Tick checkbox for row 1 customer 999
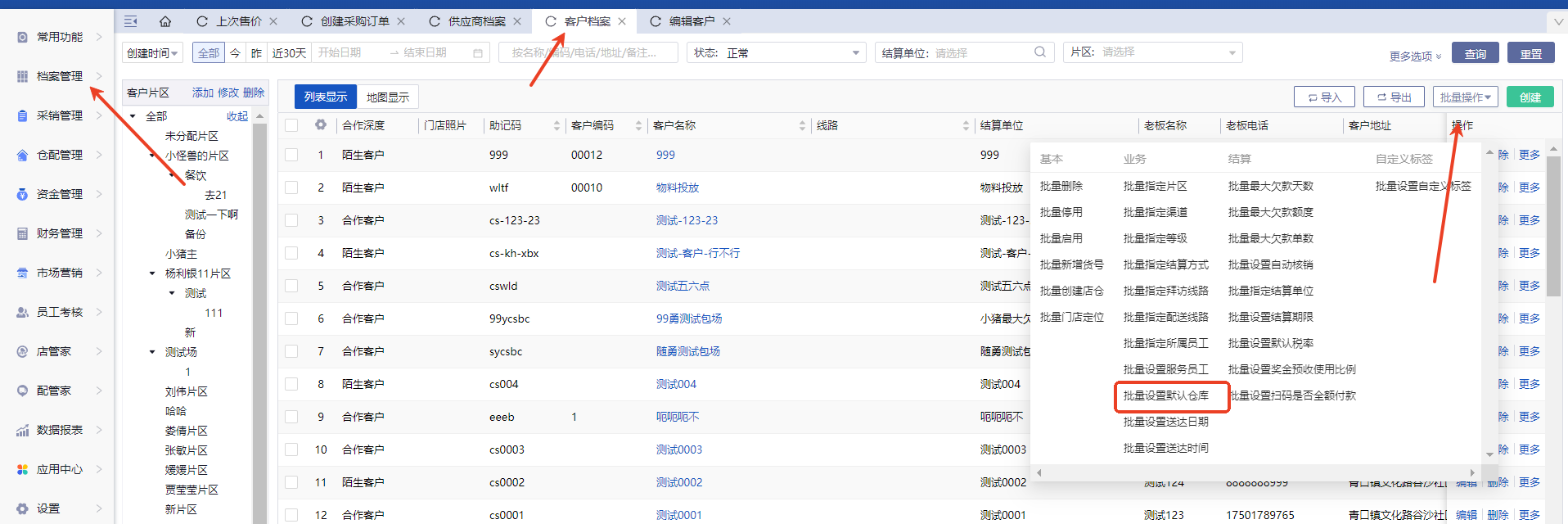Image resolution: width=1568 pixels, height=524 pixels. (x=291, y=155)
